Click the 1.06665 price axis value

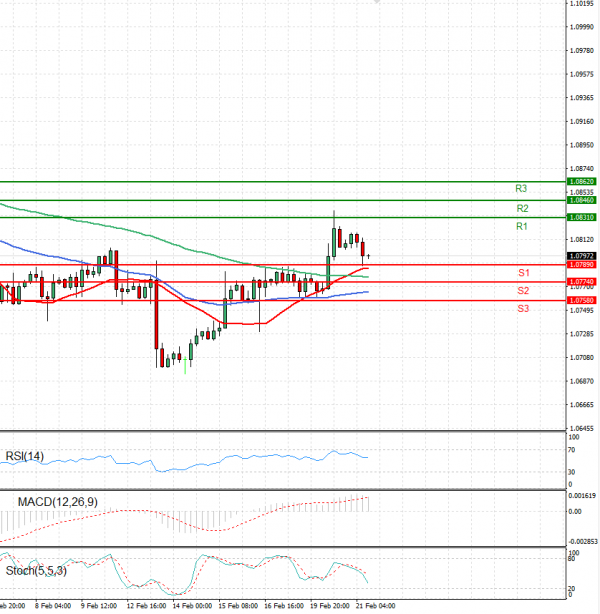(x=582, y=405)
